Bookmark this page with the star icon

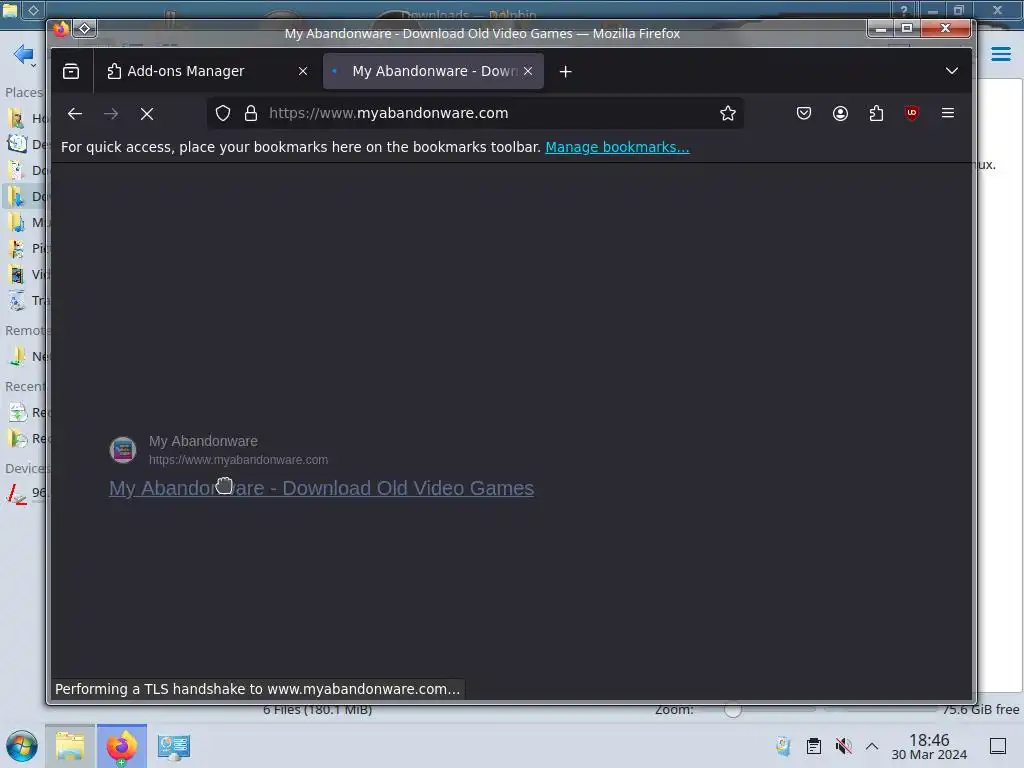[728, 114]
